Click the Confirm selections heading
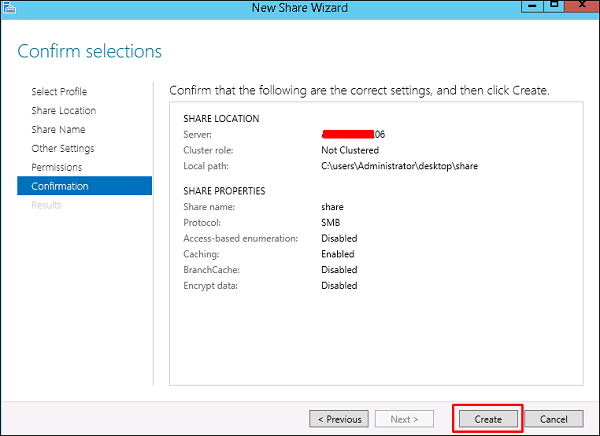The height and width of the screenshot is (436, 600). point(89,51)
